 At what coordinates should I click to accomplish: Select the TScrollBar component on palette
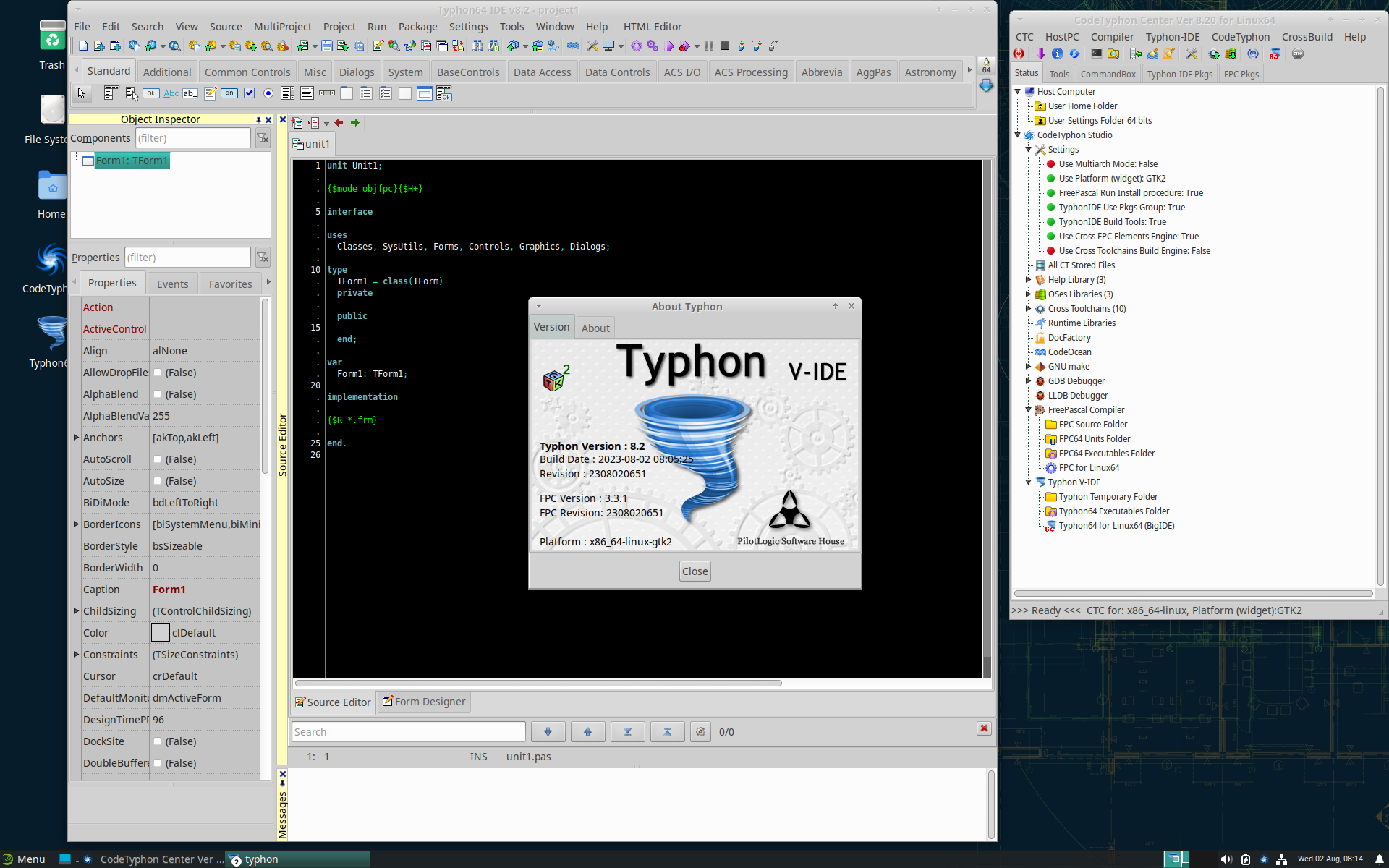(x=327, y=93)
